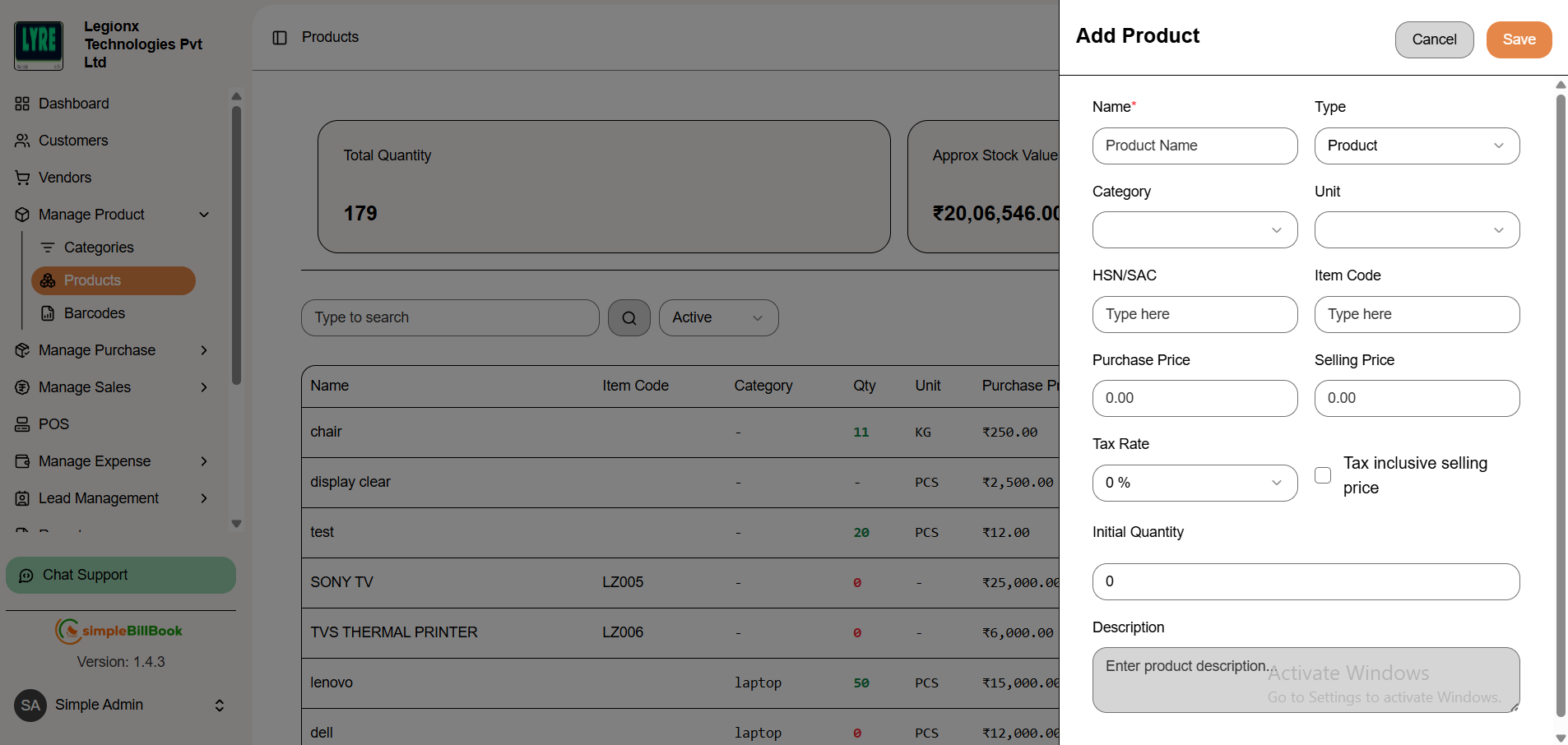Cancel the Add Product panel

(x=1434, y=39)
